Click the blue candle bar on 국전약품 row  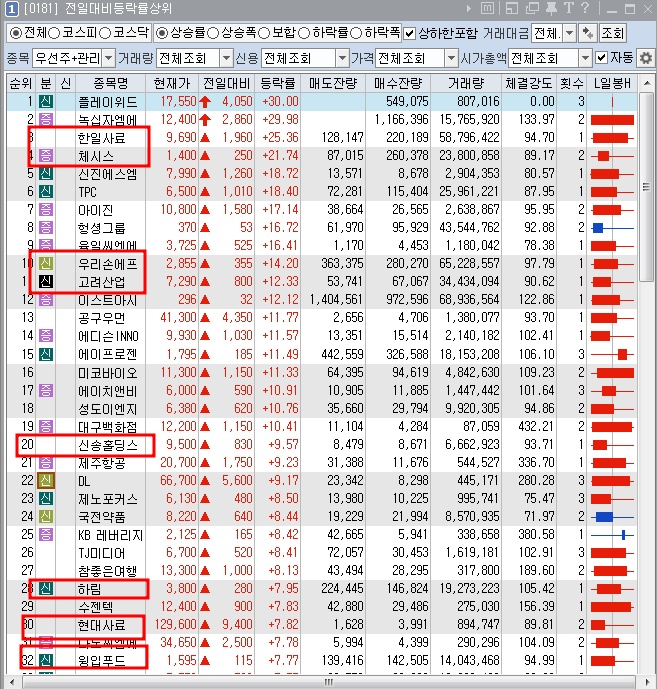(x=613, y=517)
